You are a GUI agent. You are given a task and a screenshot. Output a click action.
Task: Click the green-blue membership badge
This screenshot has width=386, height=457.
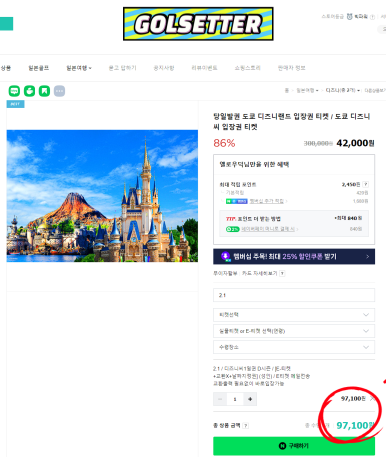(237, 201)
